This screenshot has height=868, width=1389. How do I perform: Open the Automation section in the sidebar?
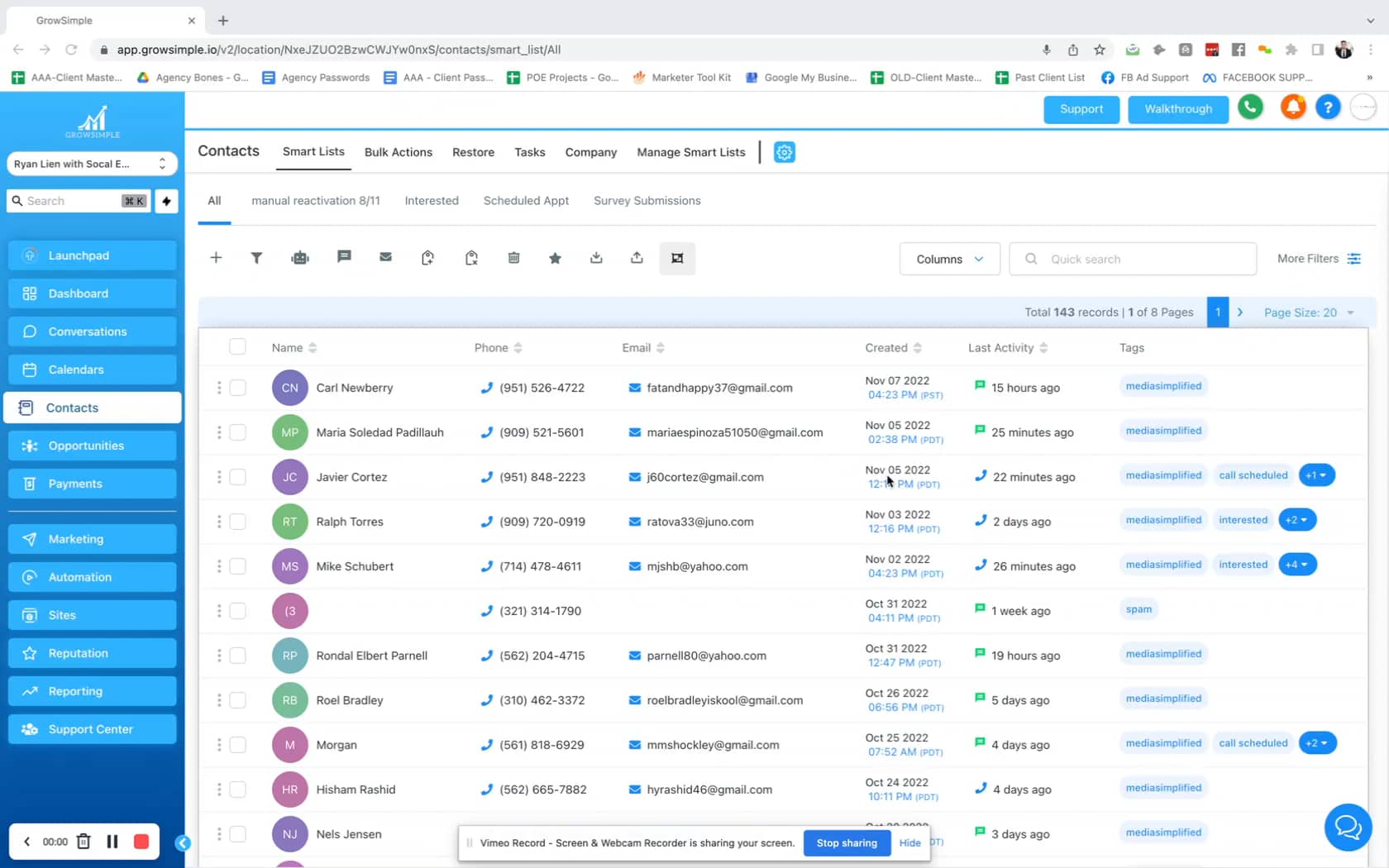[79, 577]
